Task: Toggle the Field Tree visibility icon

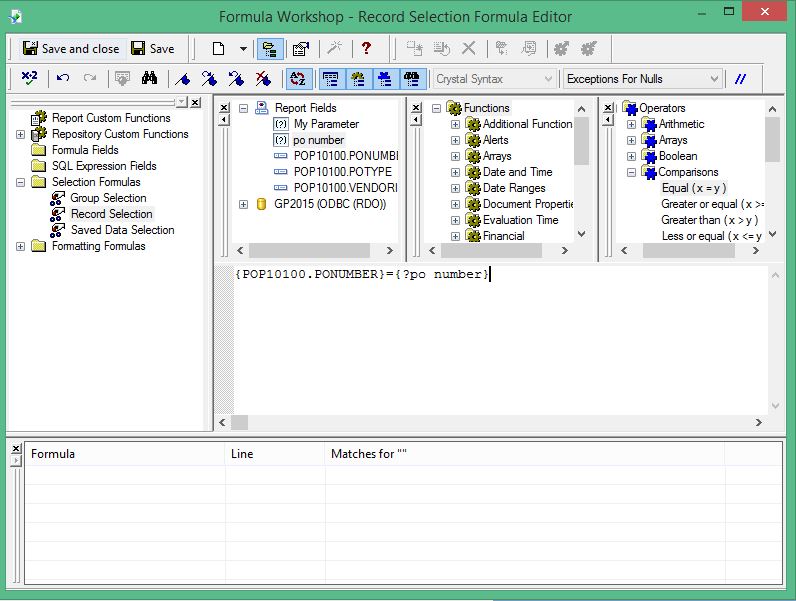Action: (330, 79)
